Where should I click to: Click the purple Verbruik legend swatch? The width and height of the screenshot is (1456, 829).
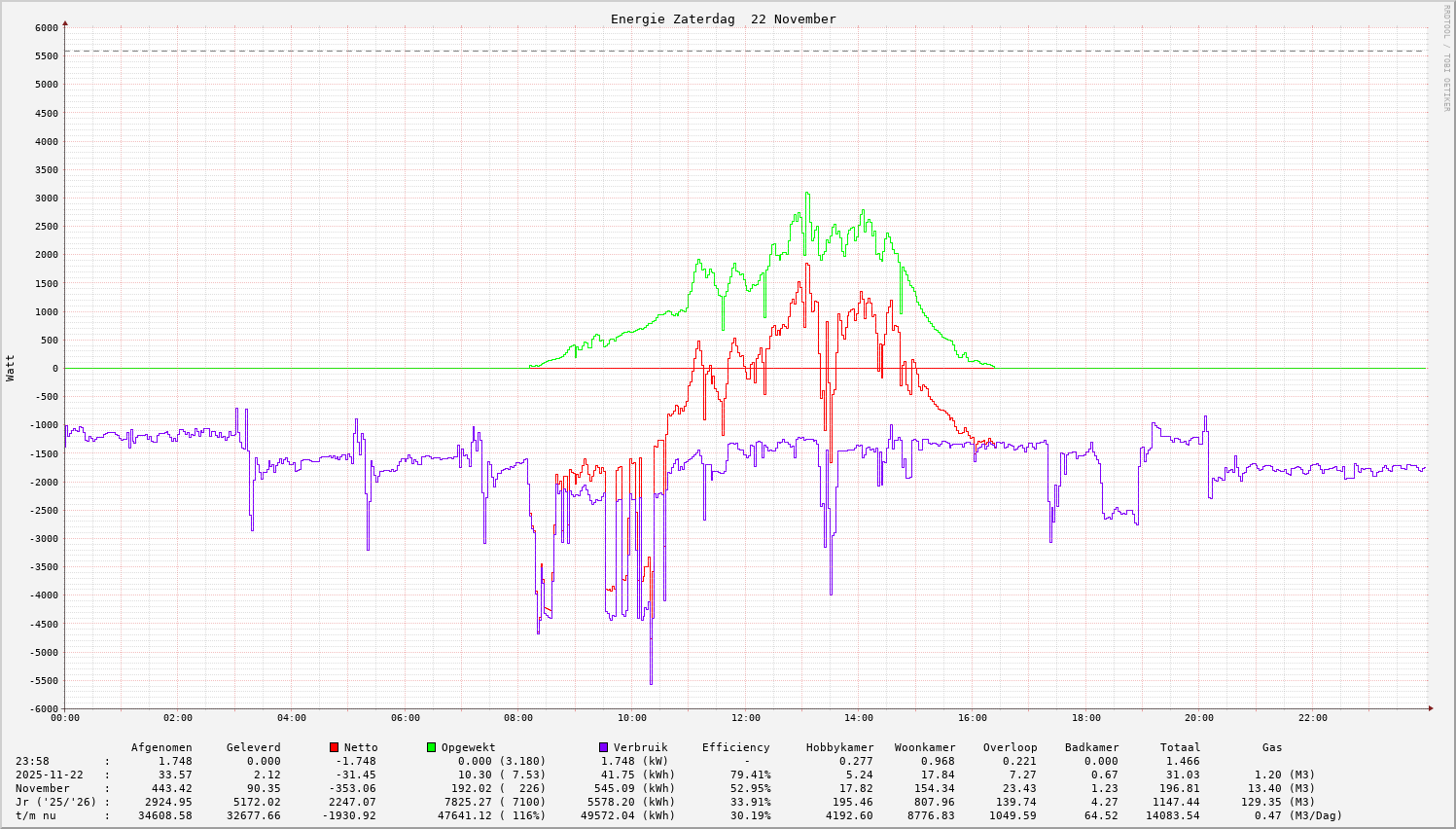tap(604, 747)
